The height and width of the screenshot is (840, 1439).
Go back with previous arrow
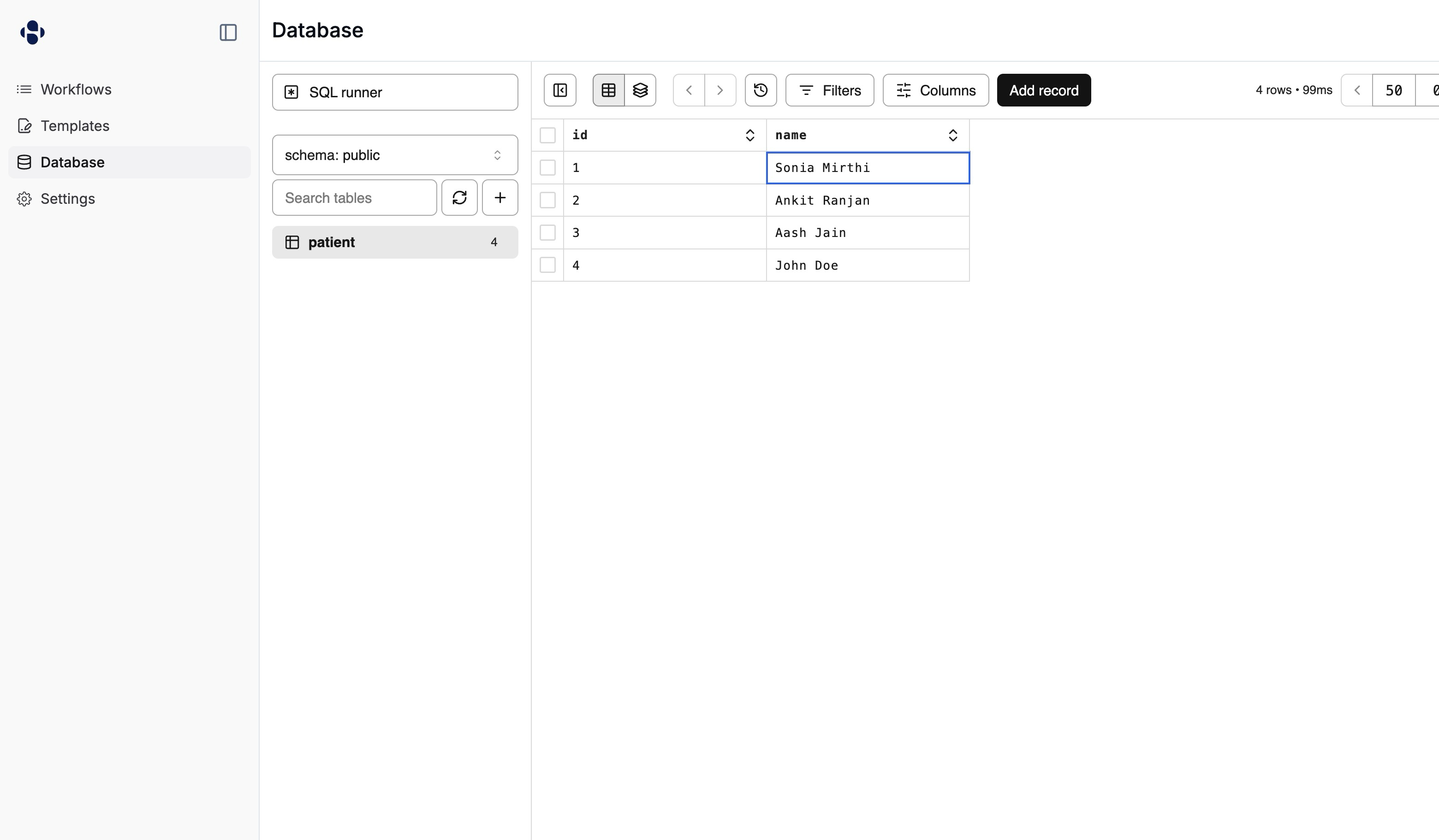[689, 90]
